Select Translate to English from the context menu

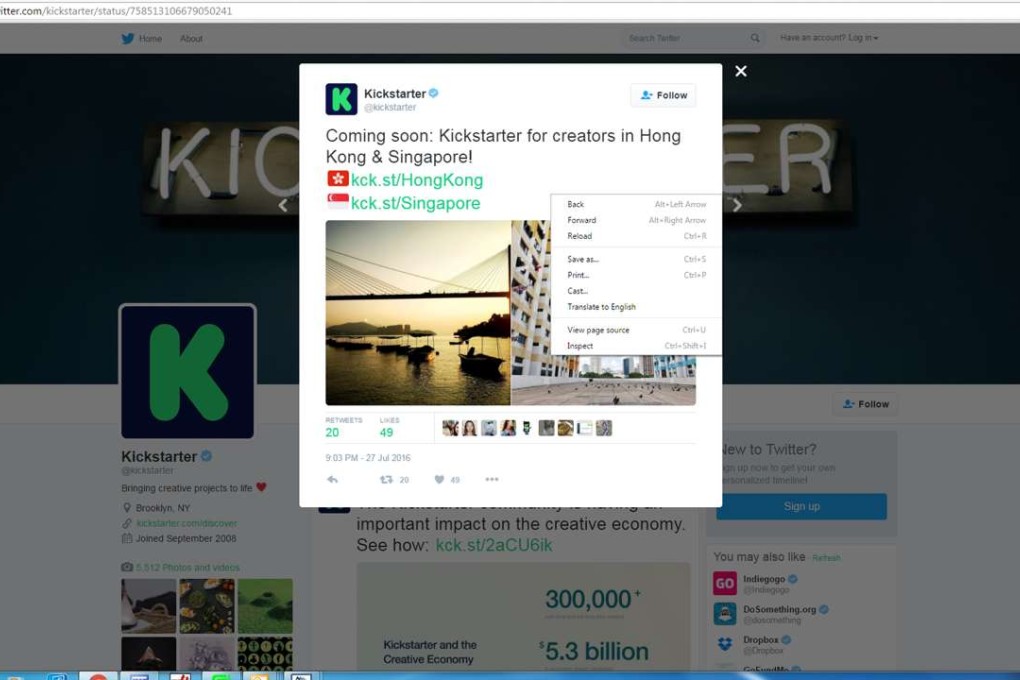[601, 307]
